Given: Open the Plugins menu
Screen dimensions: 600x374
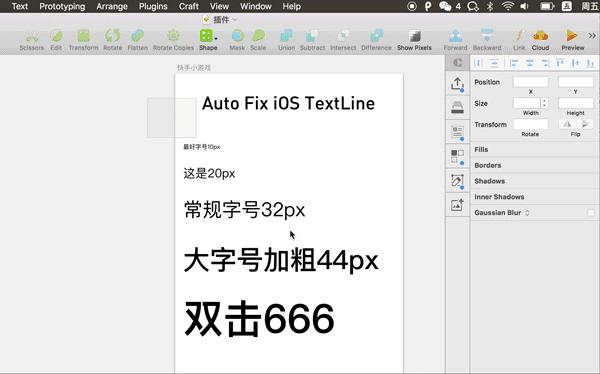Looking at the screenshot, I should point(153,6).
